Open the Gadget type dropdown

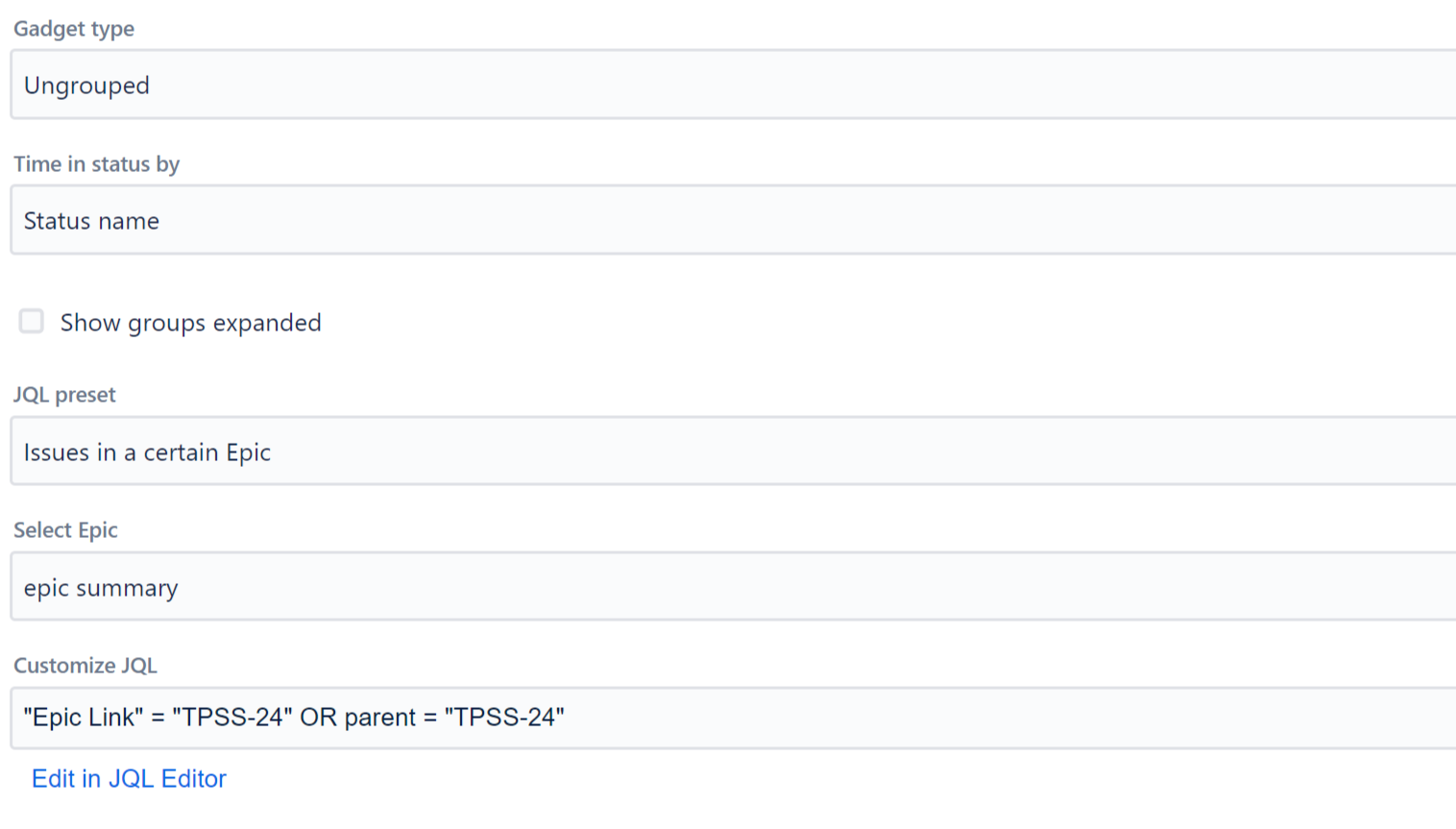click(730, 85)
